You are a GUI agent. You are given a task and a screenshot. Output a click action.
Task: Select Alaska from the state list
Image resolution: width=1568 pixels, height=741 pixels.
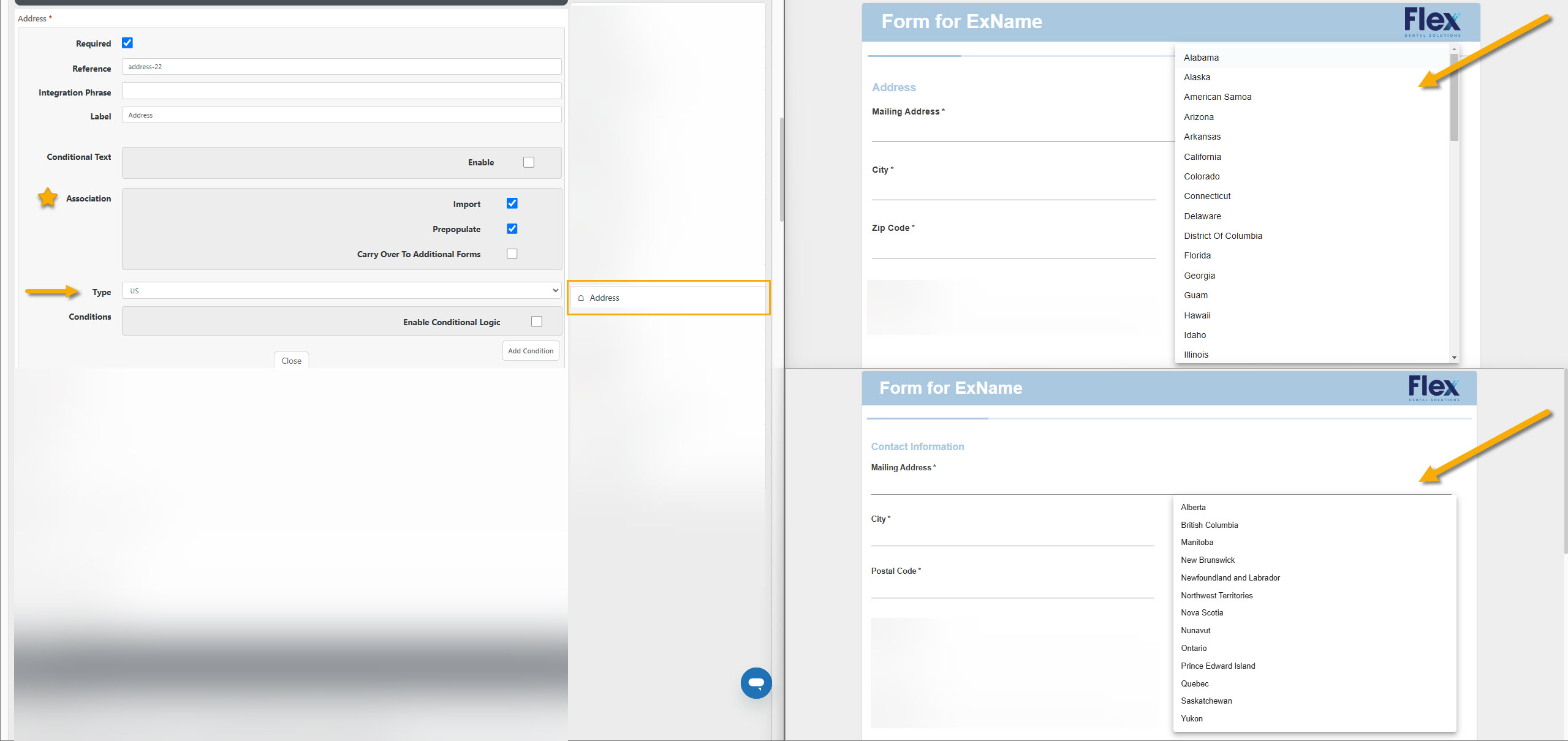click(1312, 77)
